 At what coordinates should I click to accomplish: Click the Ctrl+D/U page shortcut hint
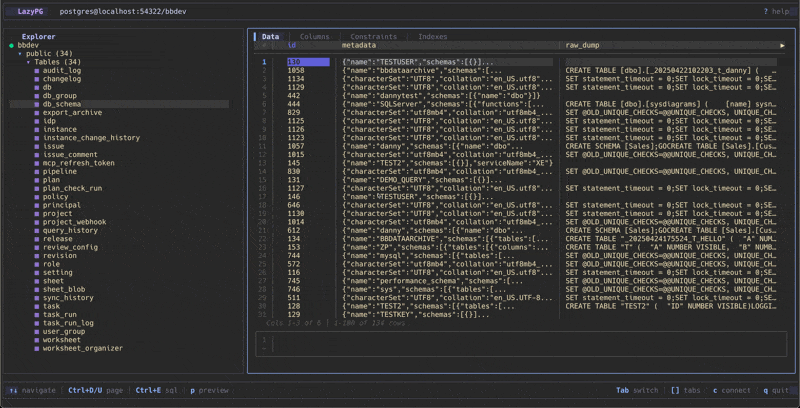(96, 390)
